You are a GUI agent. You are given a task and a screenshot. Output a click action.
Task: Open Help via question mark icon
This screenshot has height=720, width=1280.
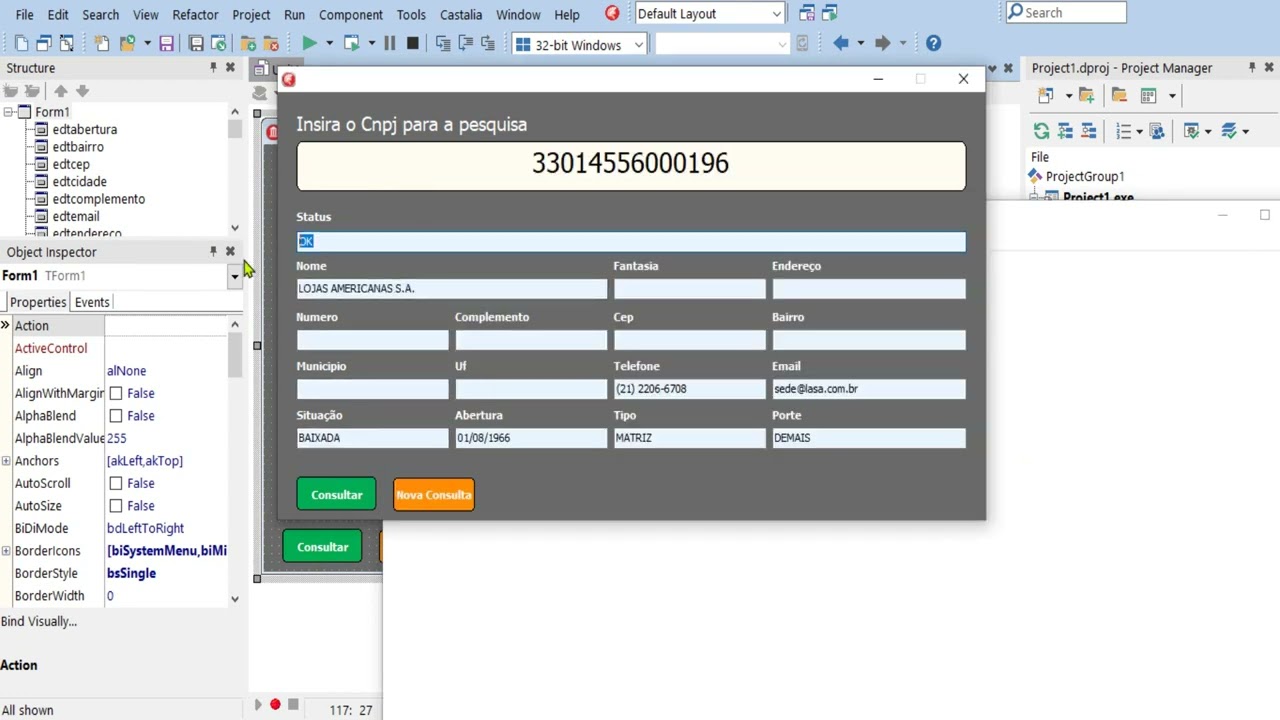(x=933, y=44)
